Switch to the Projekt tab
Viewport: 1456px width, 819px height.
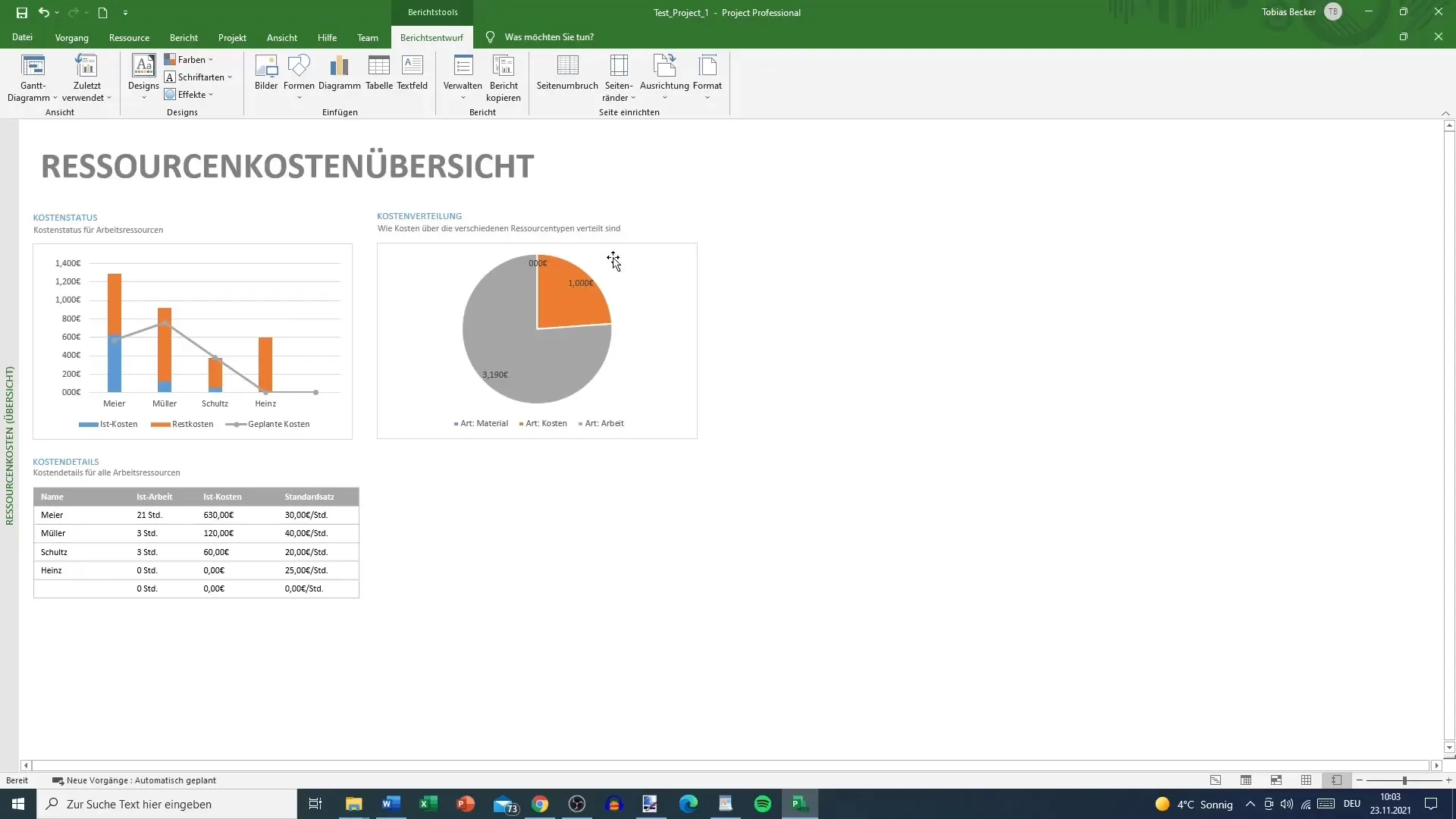(x=232, y=37)
